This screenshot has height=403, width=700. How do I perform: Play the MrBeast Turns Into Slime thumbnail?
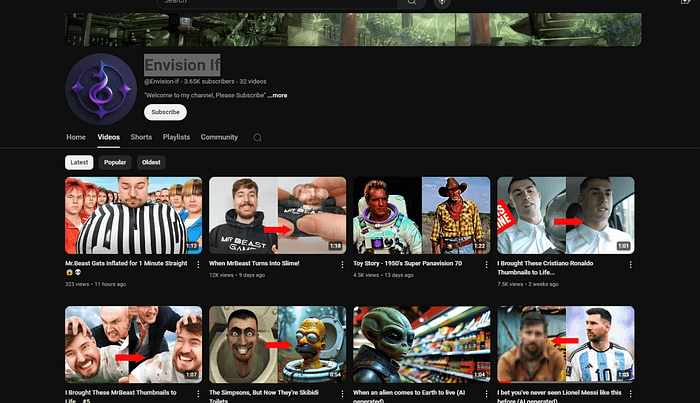(x=277, y=216)
